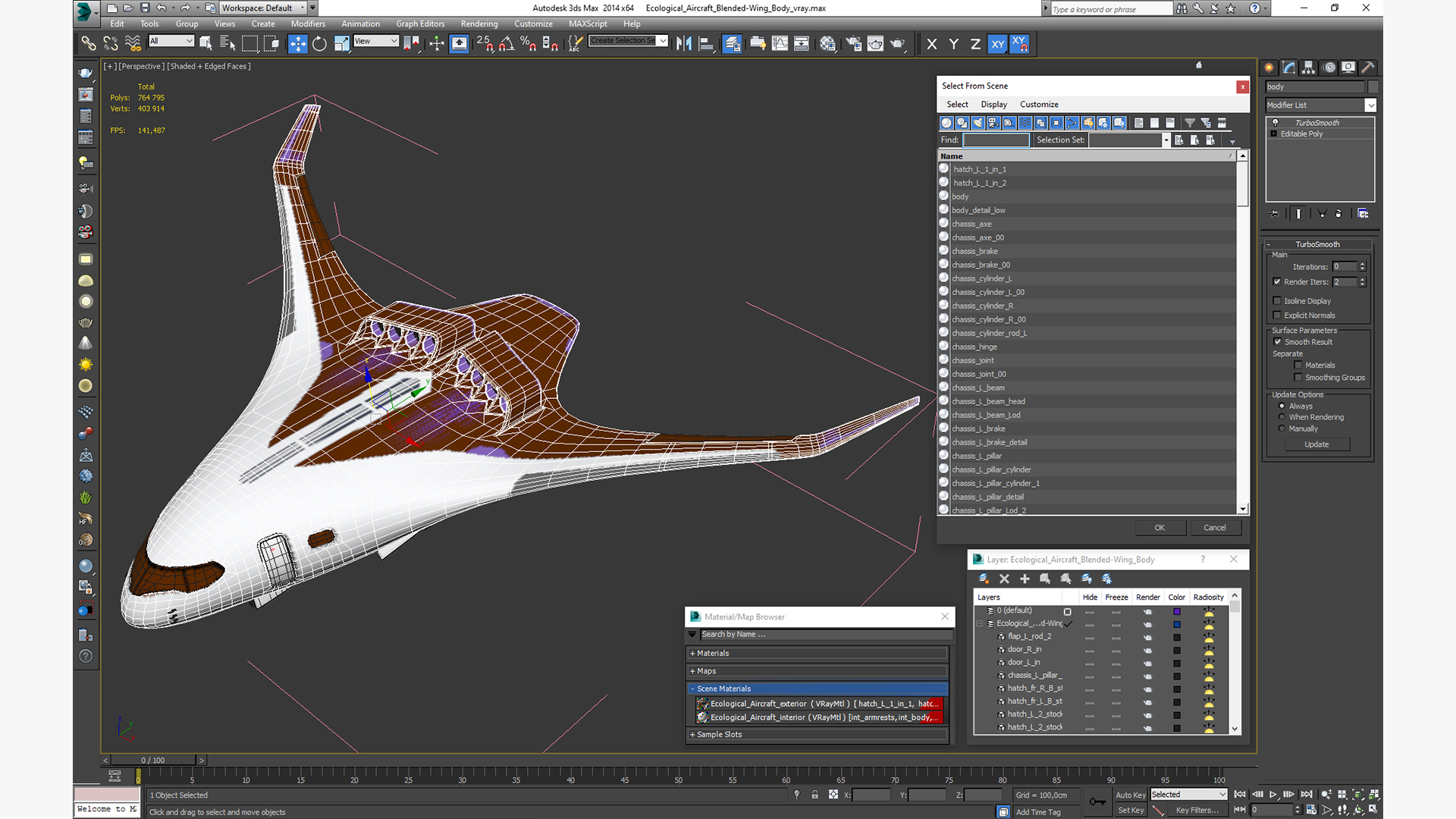Image resolution: width=1456 pixels, height=819 pixels.
Task: Click the Undo arrow in title bar
Action: pyautogui.click(x=161, y=8)
